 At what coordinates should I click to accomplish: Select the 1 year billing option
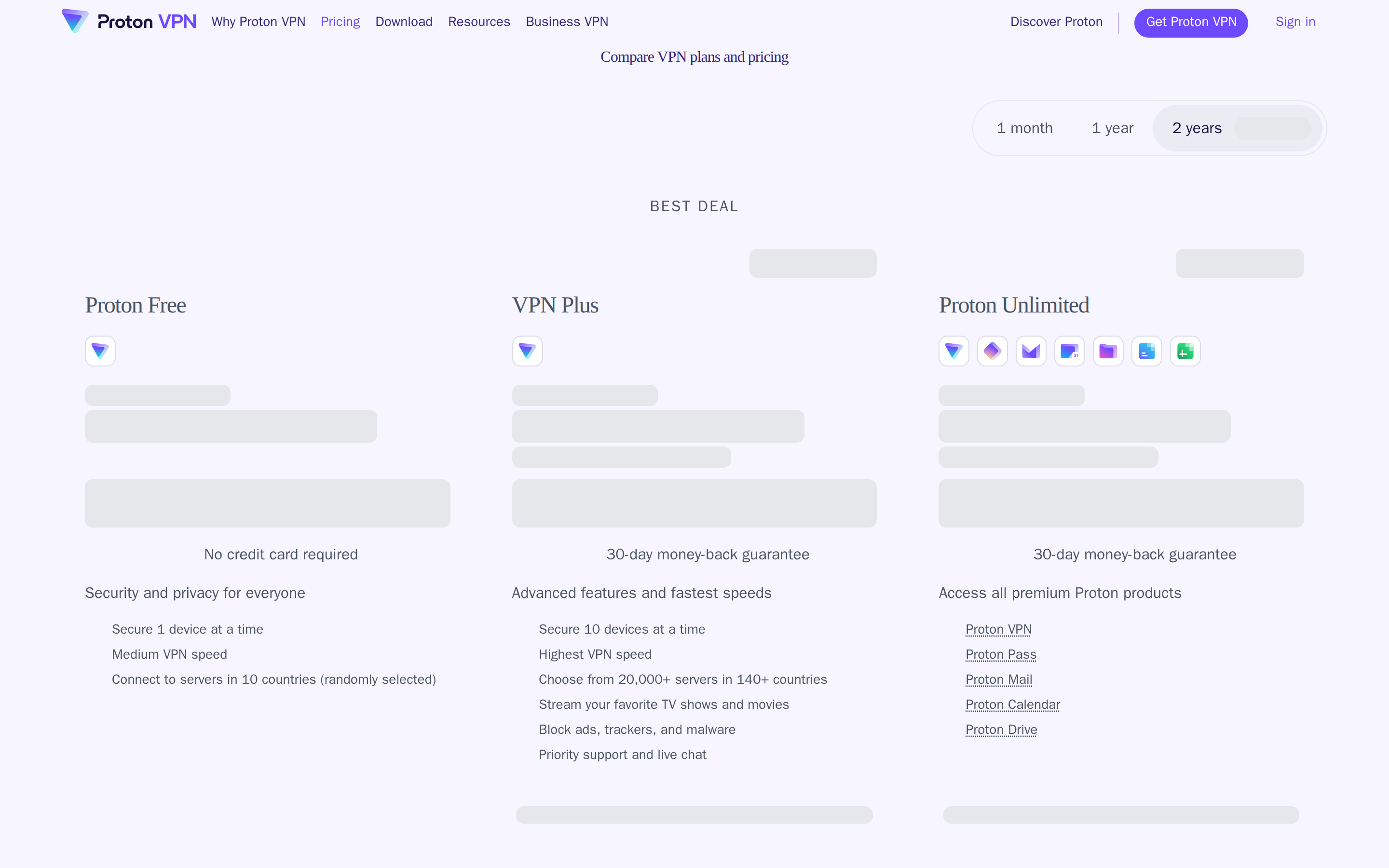1112,128
